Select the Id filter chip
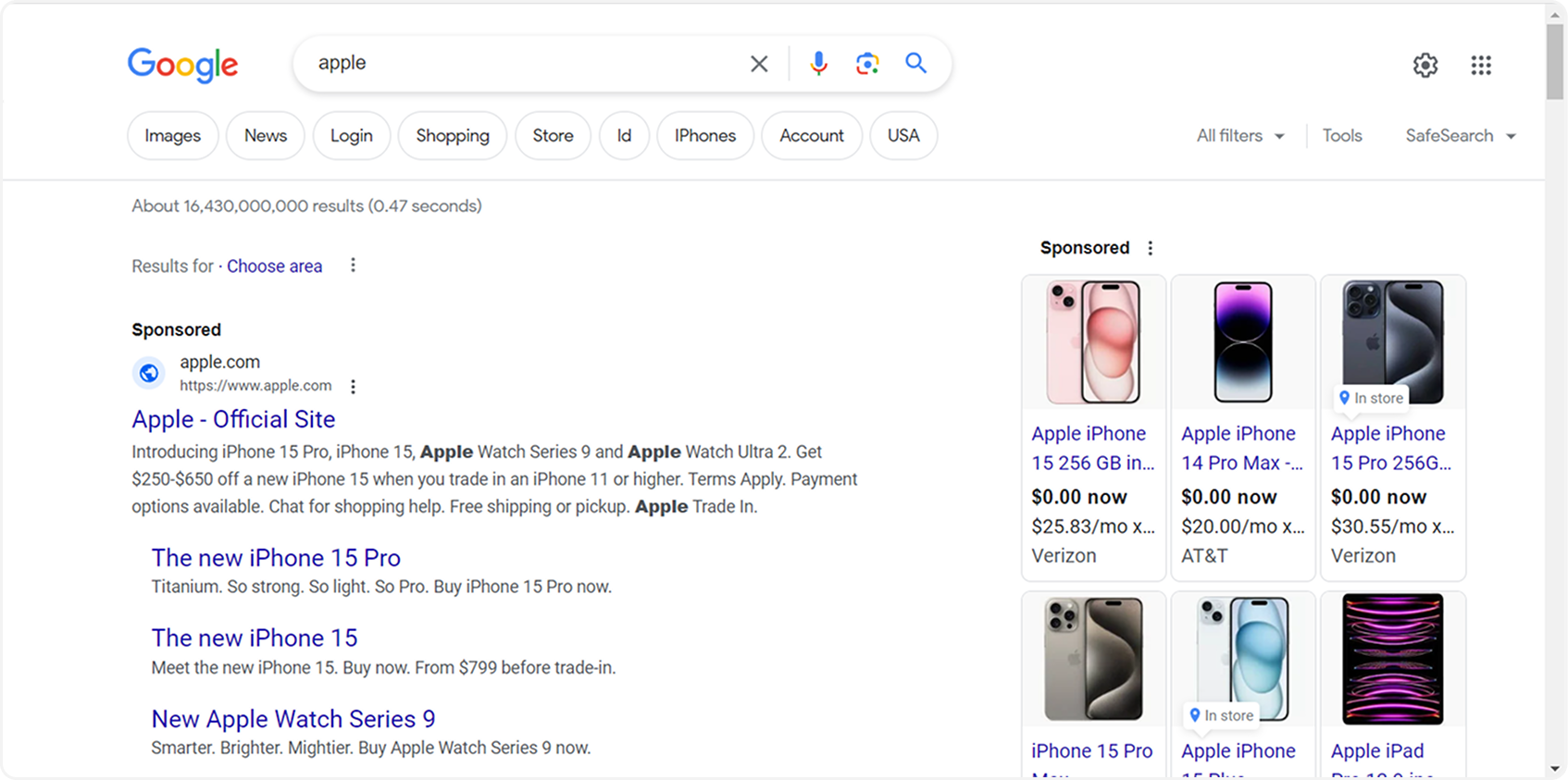The height and width of the screenshot is (780, 1568). [x=624, y=135]
